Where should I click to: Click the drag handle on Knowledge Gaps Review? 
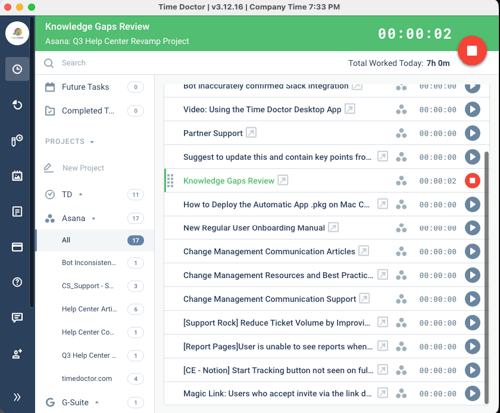pyautogui.click(x=170, y=181)
